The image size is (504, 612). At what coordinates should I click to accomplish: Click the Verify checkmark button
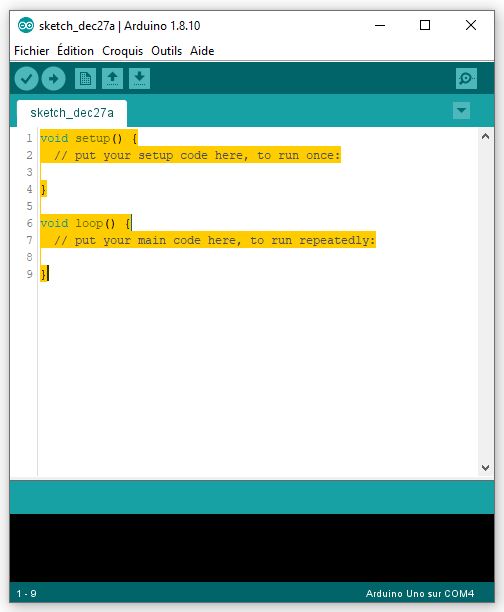(x=26, y=79)
